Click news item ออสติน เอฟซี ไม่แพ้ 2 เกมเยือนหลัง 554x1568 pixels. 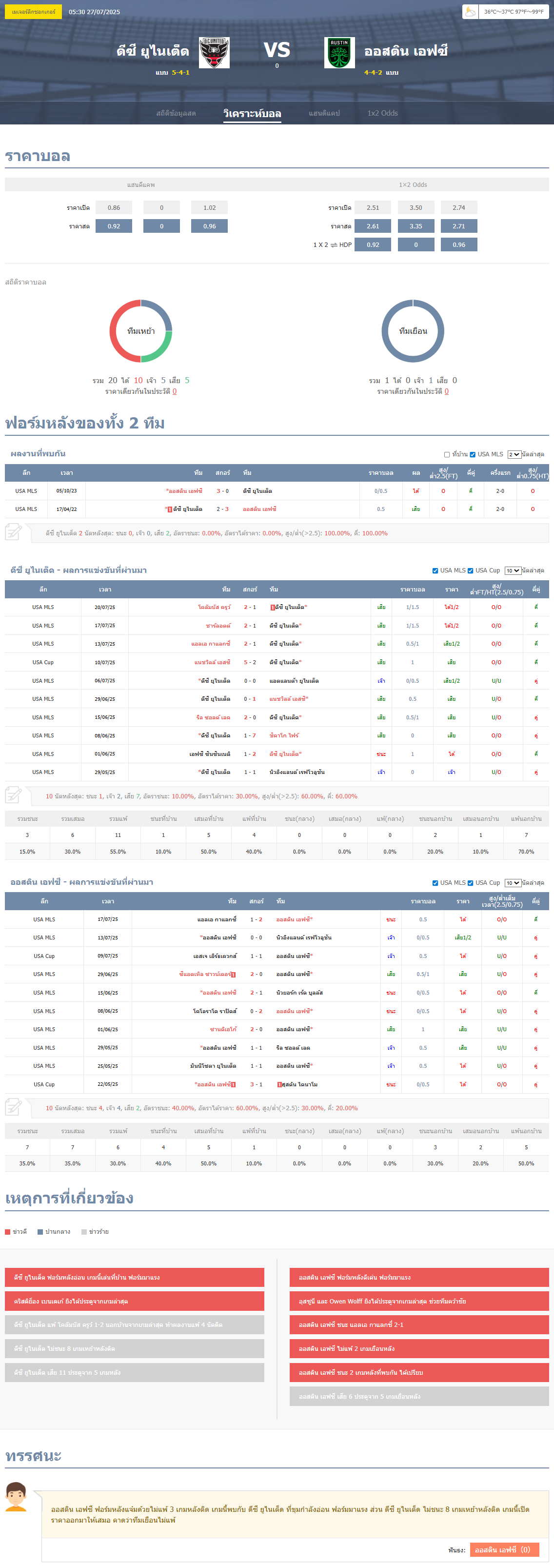pos(419,1348)
